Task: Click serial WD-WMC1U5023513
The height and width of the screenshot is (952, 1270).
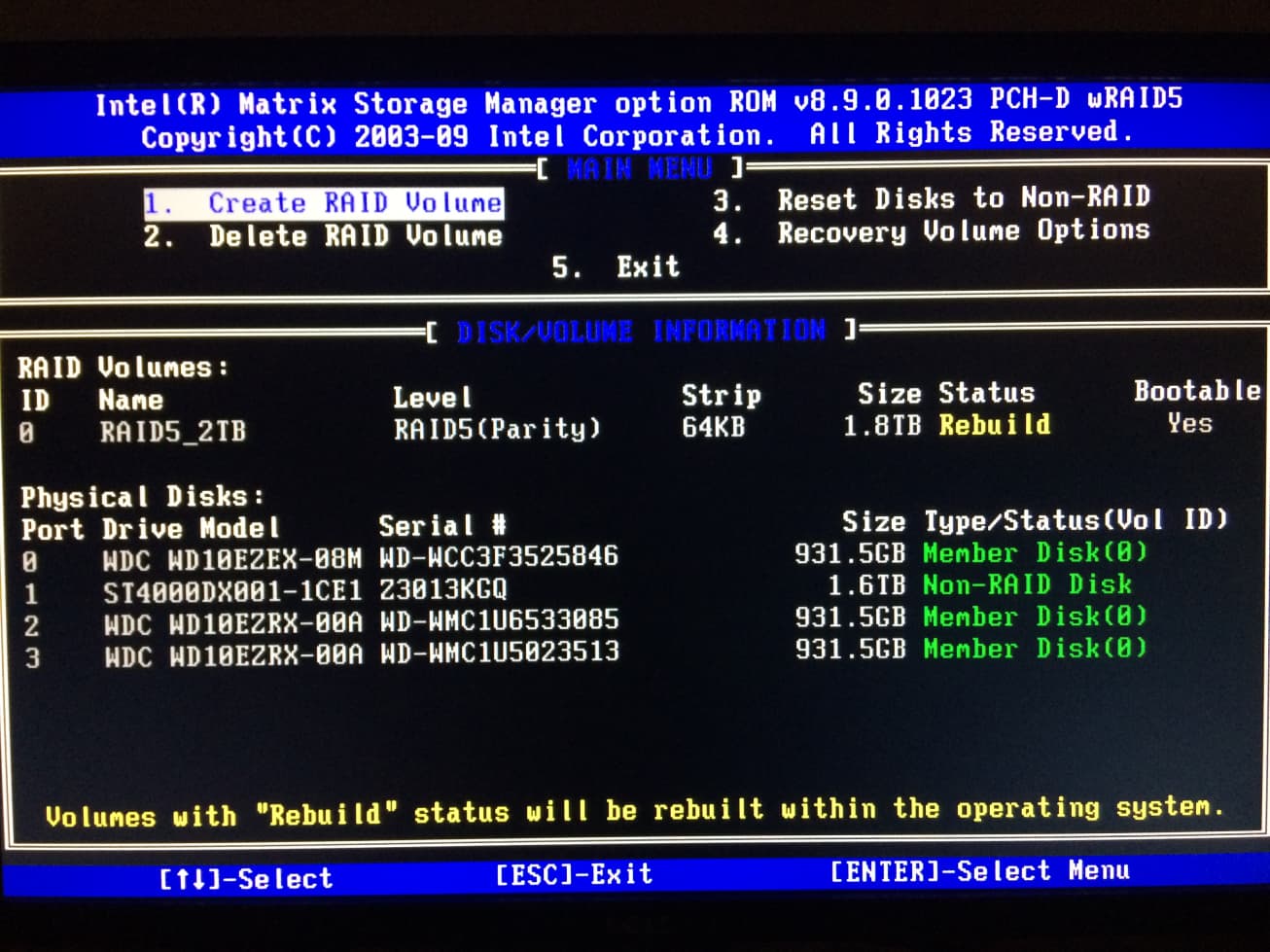Action: click(499, 652)
